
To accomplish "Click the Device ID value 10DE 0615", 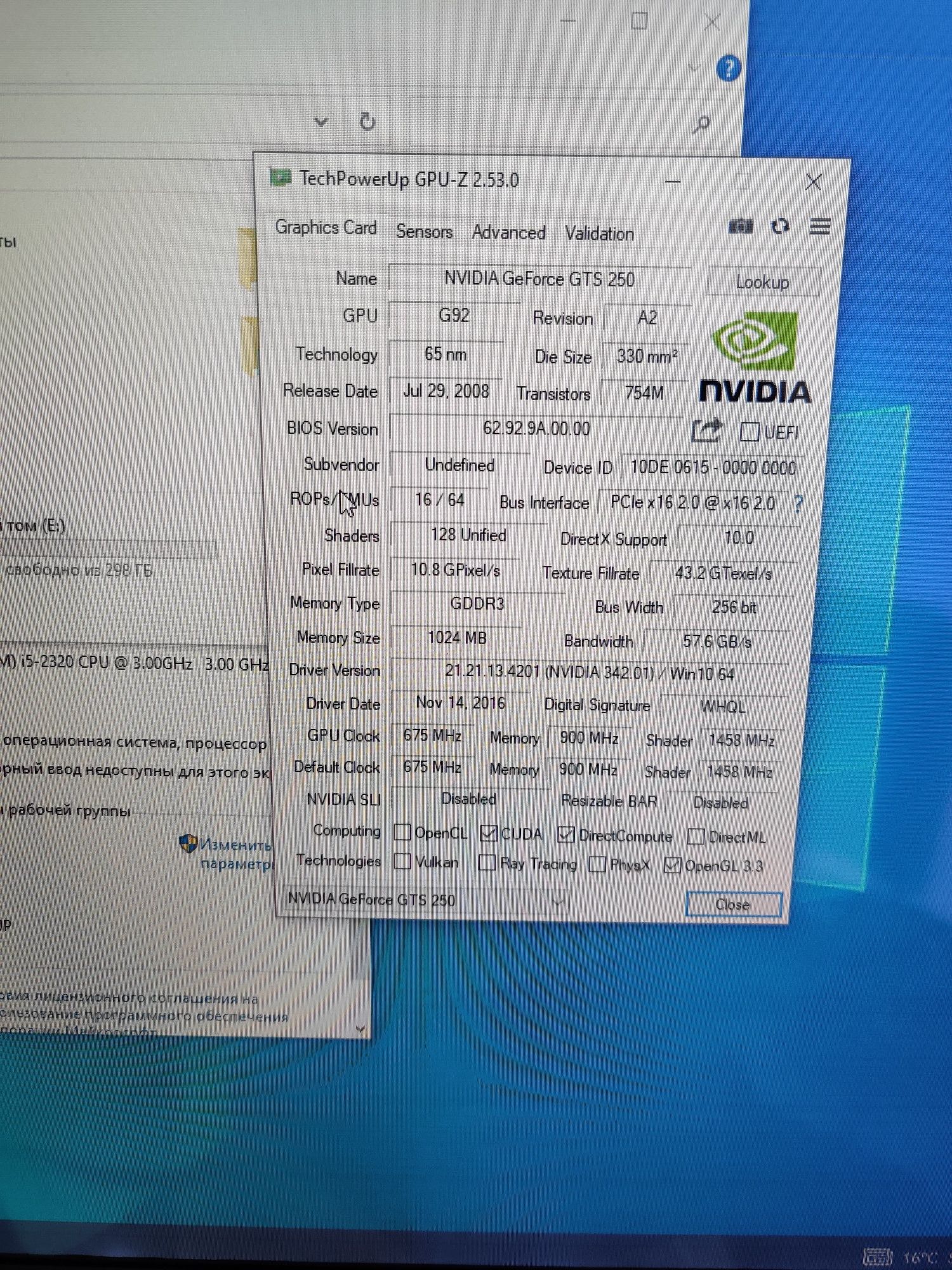I will [713, 467].
